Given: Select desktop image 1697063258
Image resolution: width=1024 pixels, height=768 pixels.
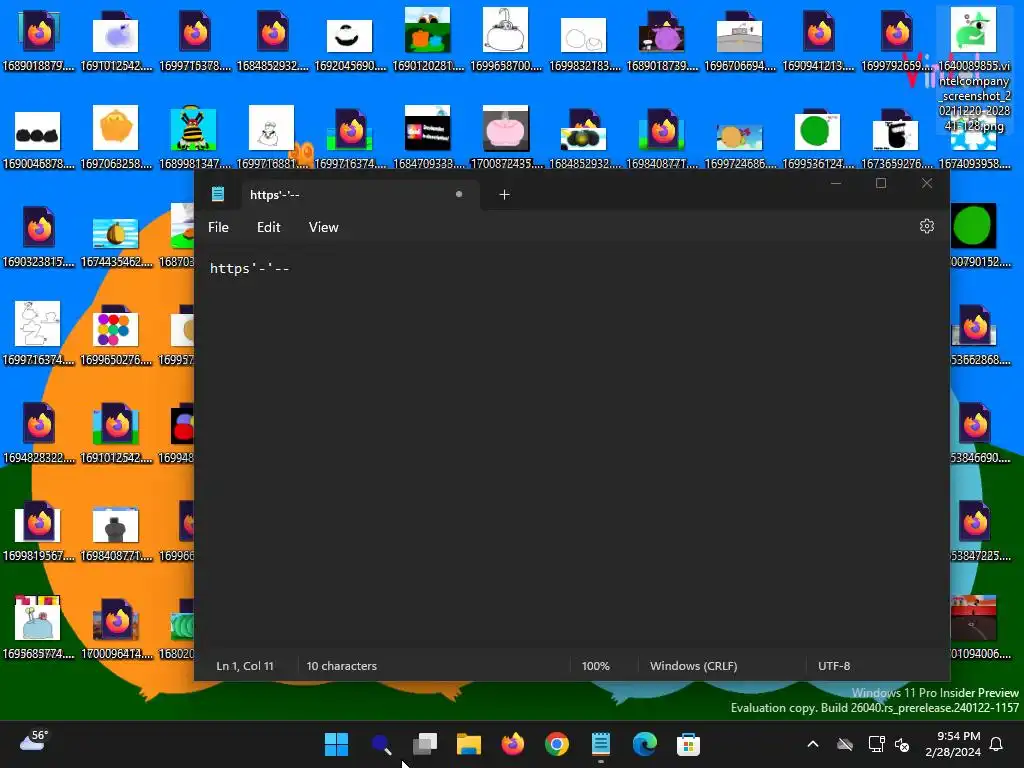Looking at the screenshot, I should [116, 138].
